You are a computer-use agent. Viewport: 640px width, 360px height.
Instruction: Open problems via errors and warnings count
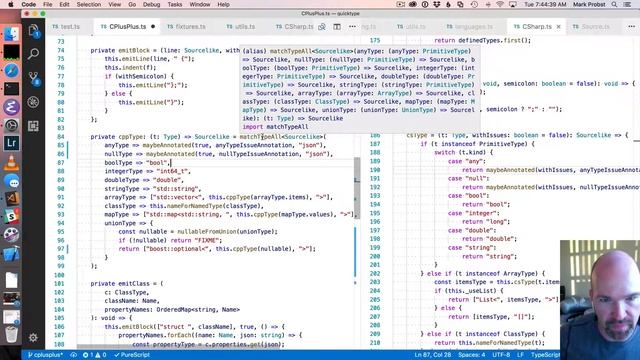click(94, 355)
